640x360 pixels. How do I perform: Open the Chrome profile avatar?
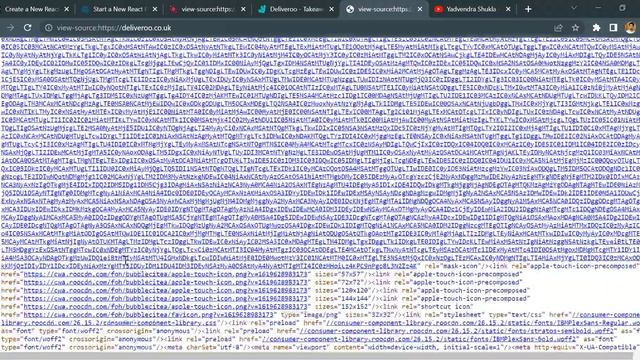click(630, 28)
